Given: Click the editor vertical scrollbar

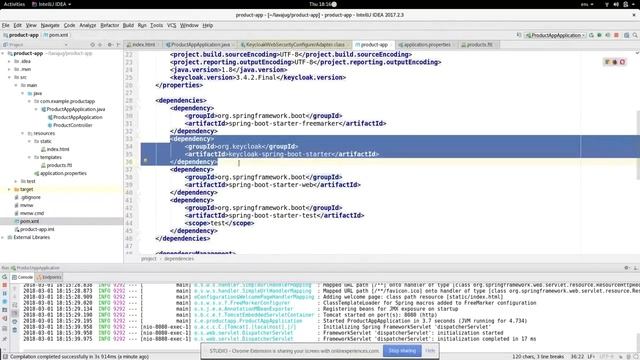Looking at the screenshot, I should click(x=638, y=145).
